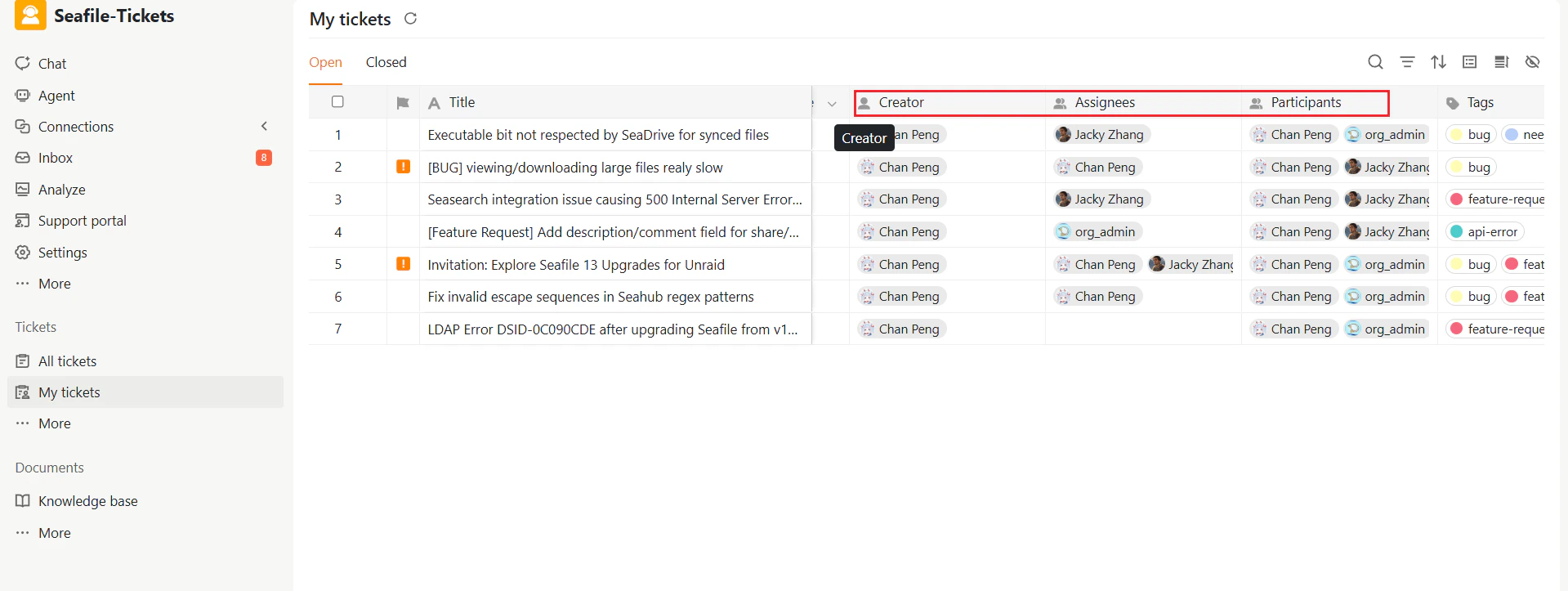
Task: Select row number 4
Action: tap(337, 232)
